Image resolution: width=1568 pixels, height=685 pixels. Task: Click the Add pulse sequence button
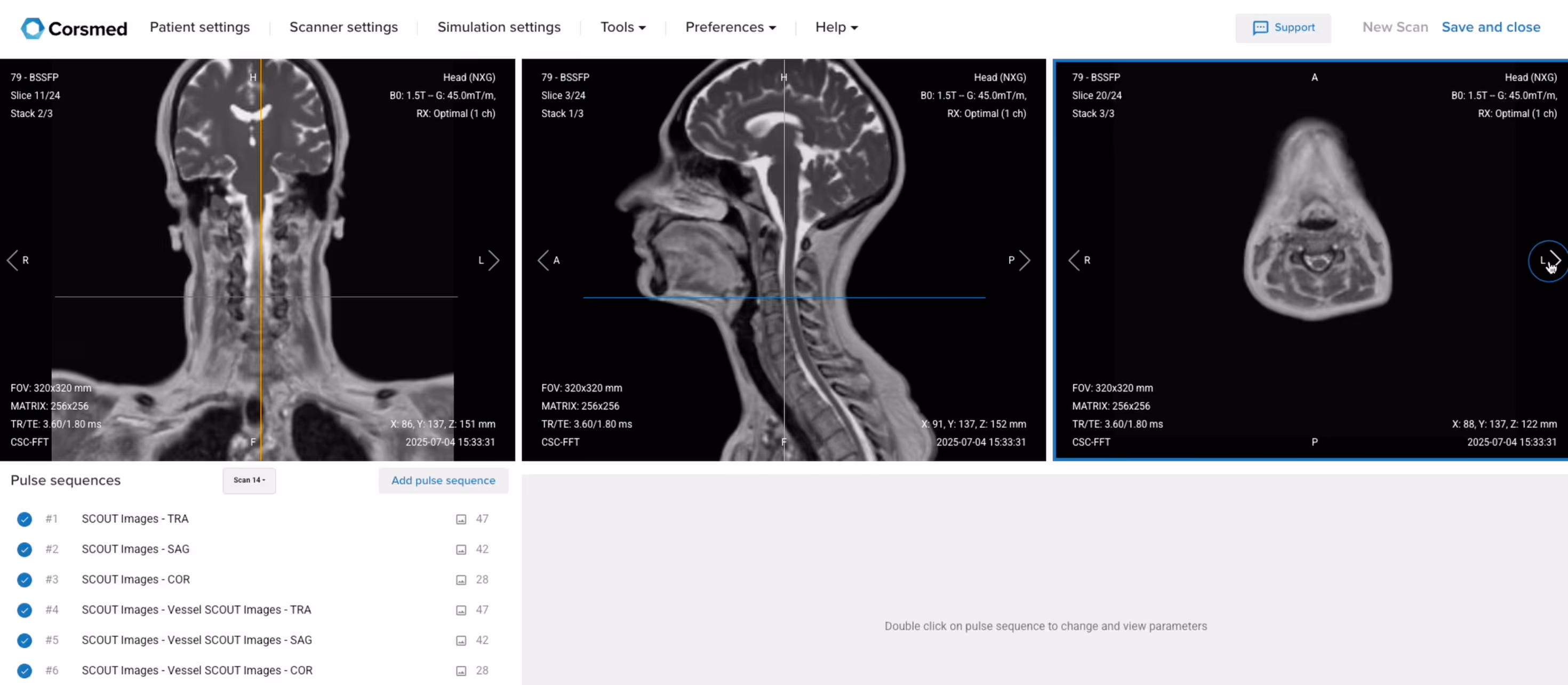pyautogui.click(x=444, y=481)
